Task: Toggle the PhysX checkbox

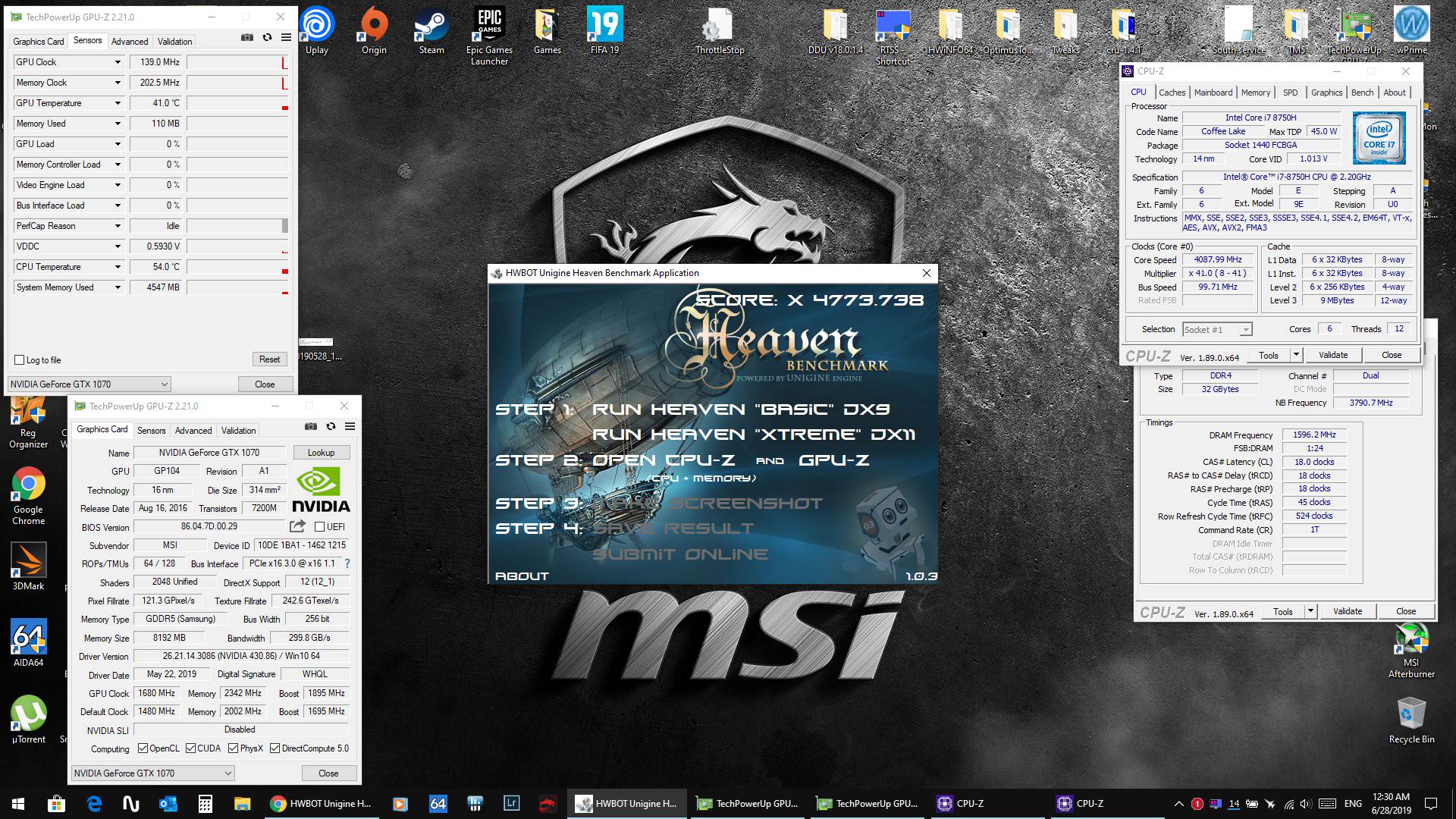Action: click(x=233, y=748)
